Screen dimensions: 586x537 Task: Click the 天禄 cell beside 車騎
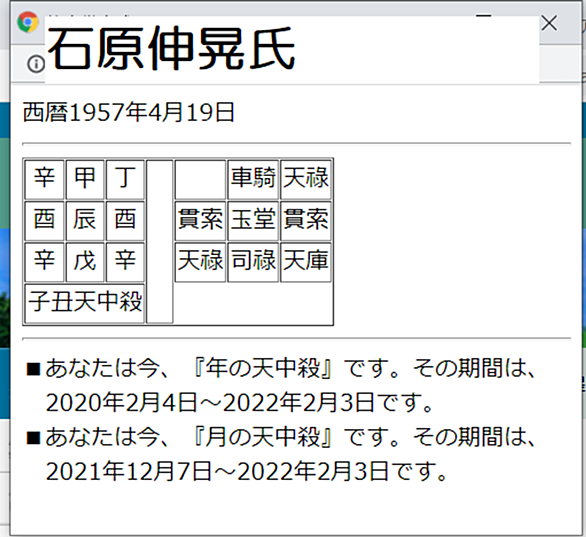[306, 179]
